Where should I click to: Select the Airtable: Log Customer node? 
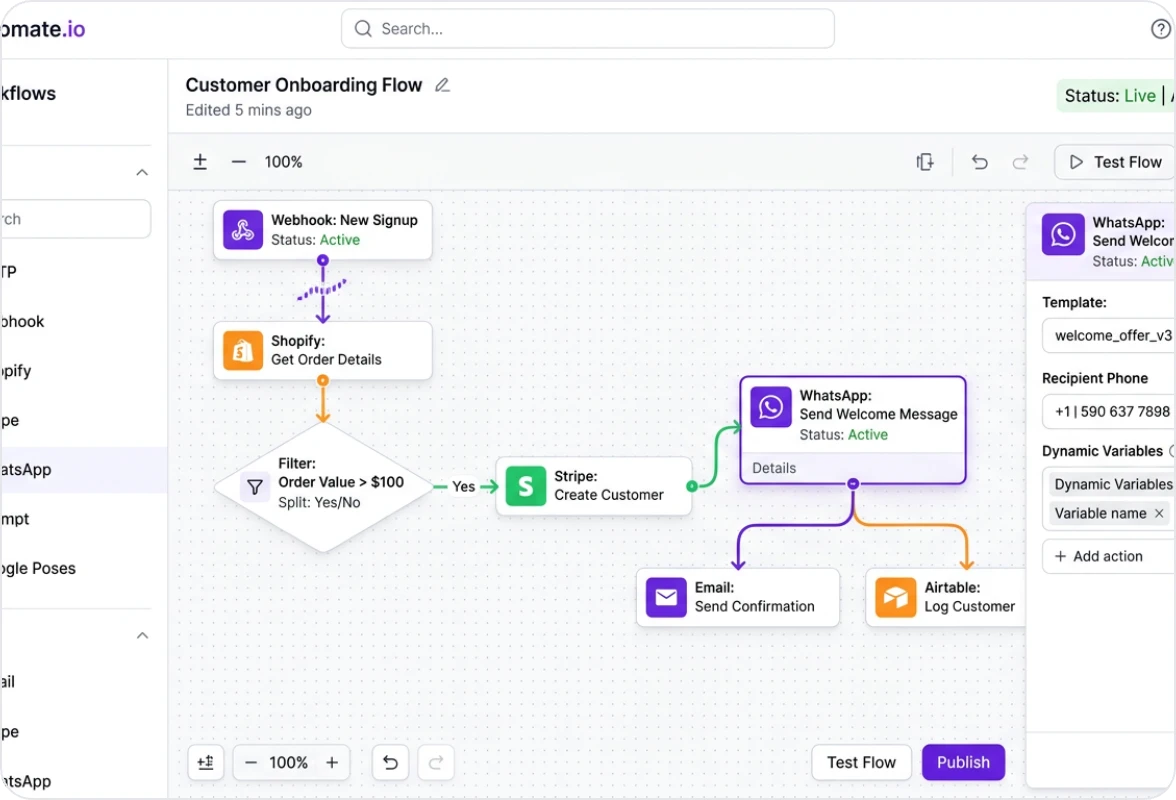tap(946, 598)
